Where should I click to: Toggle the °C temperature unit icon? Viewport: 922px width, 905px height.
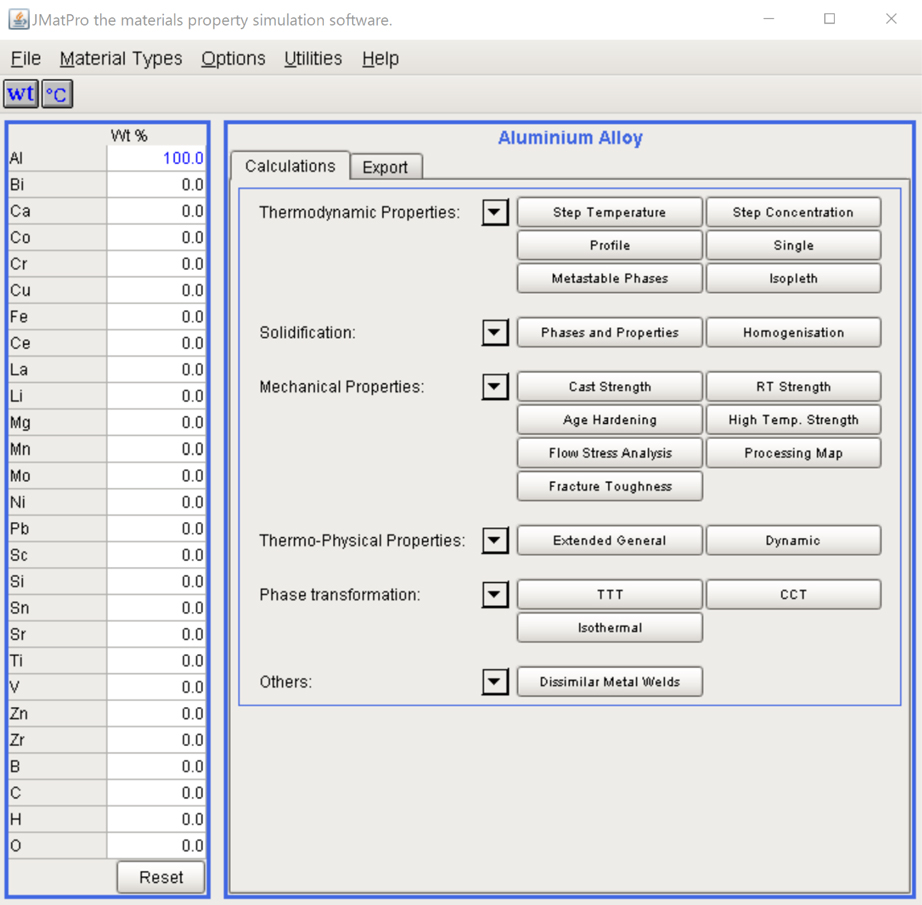pyautogui.click(x=57, y=94)
